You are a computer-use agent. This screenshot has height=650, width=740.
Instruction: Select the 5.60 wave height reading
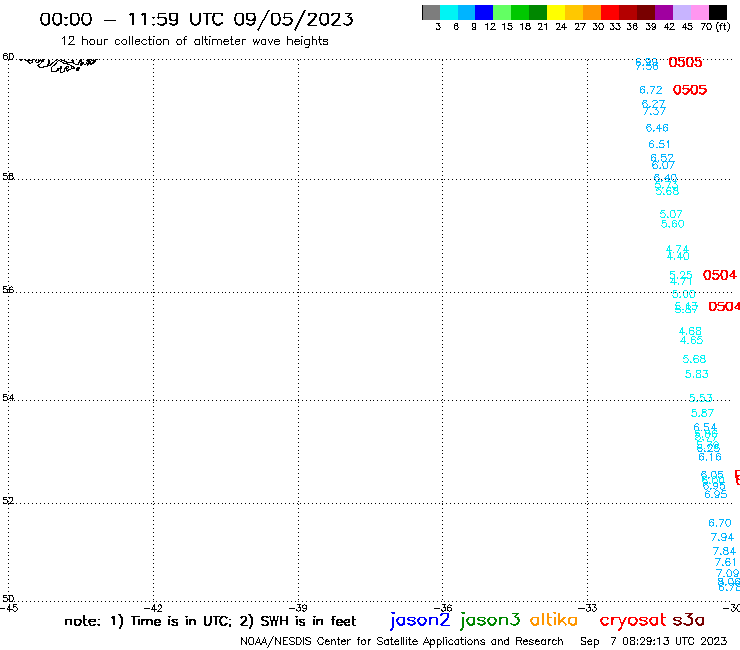[x=673, y=224]
